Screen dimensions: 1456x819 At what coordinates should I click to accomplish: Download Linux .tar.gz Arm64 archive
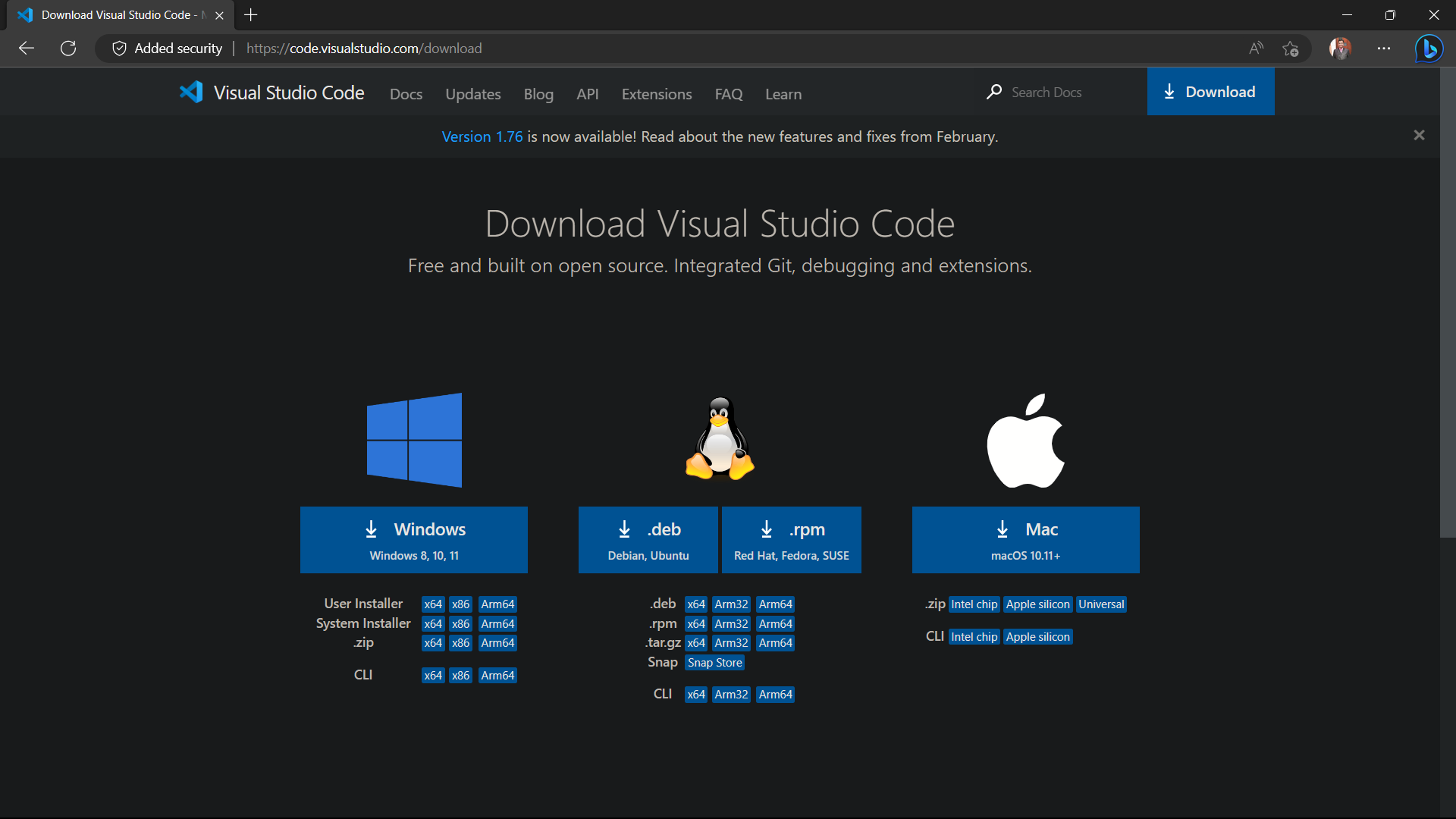click(x=776, y=643)
